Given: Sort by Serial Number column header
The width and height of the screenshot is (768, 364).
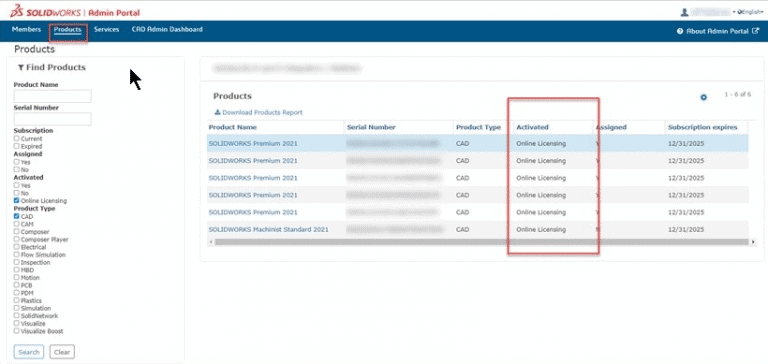Looking at the screenshot, I should [x=371, y=127].
